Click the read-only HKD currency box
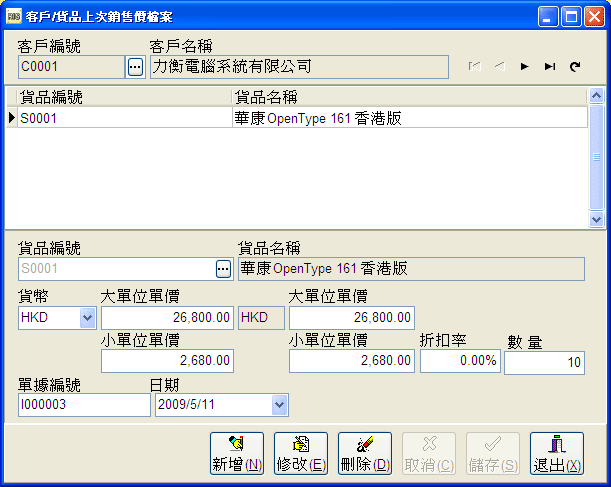The height and width of the screenshot is (487, 611). tap(261, 318)
